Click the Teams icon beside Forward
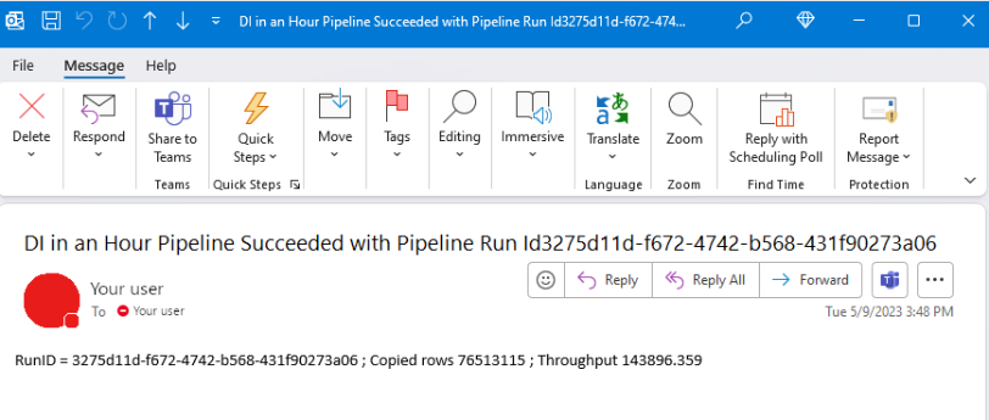 pyautogui.click(x=889, y=280)
